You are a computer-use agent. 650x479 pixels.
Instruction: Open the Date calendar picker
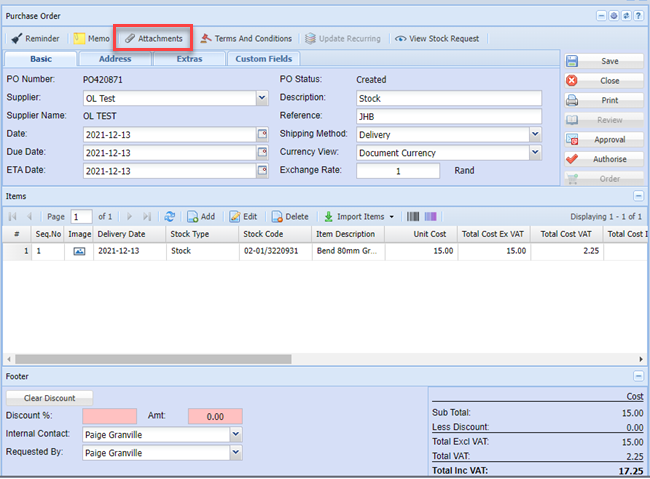pos(262,134)
